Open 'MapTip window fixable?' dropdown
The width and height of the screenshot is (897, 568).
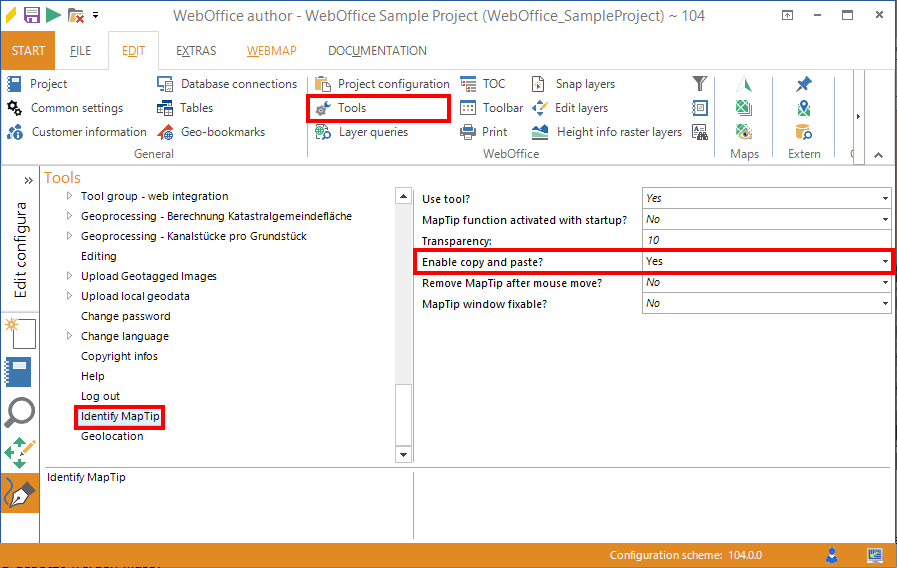[885, 304]
